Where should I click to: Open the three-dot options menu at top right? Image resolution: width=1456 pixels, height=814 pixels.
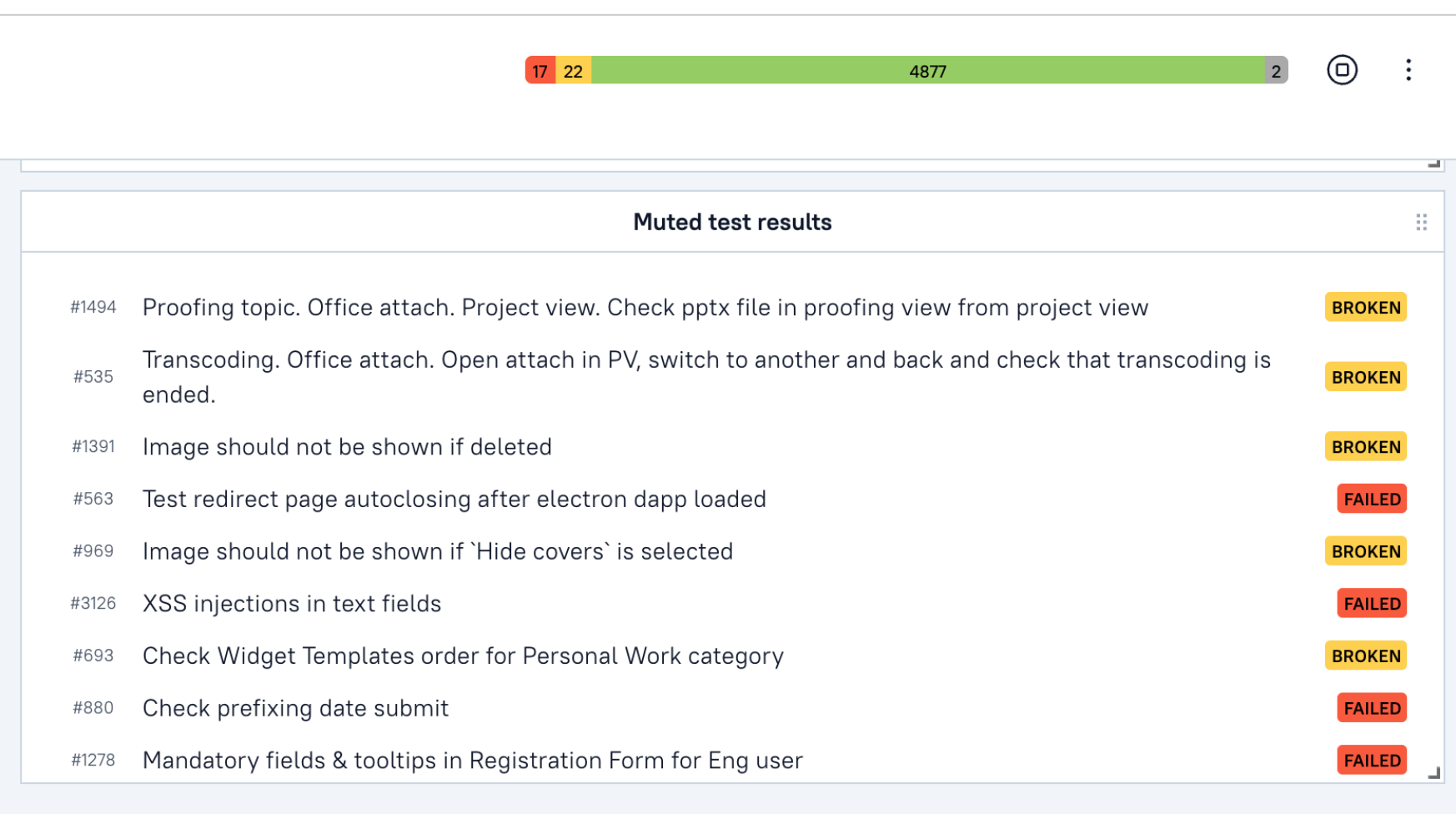pos(1408,70)
